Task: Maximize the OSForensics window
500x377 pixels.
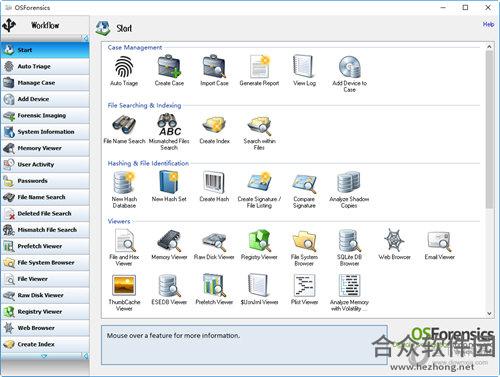Action: coord(465,7)
